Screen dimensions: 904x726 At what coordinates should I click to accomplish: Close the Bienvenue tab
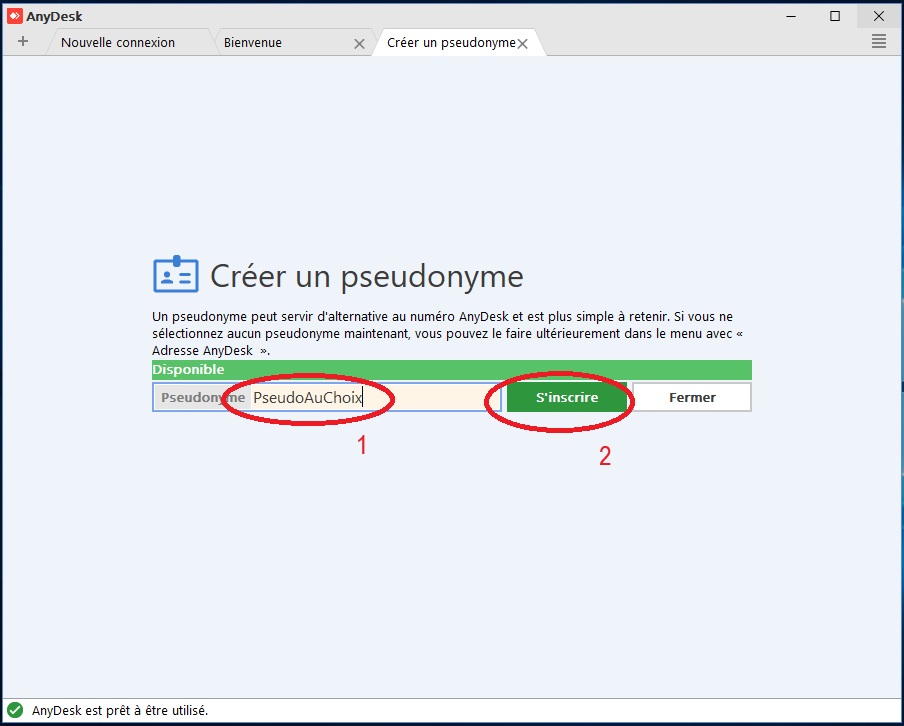click(x=359, y=44)
